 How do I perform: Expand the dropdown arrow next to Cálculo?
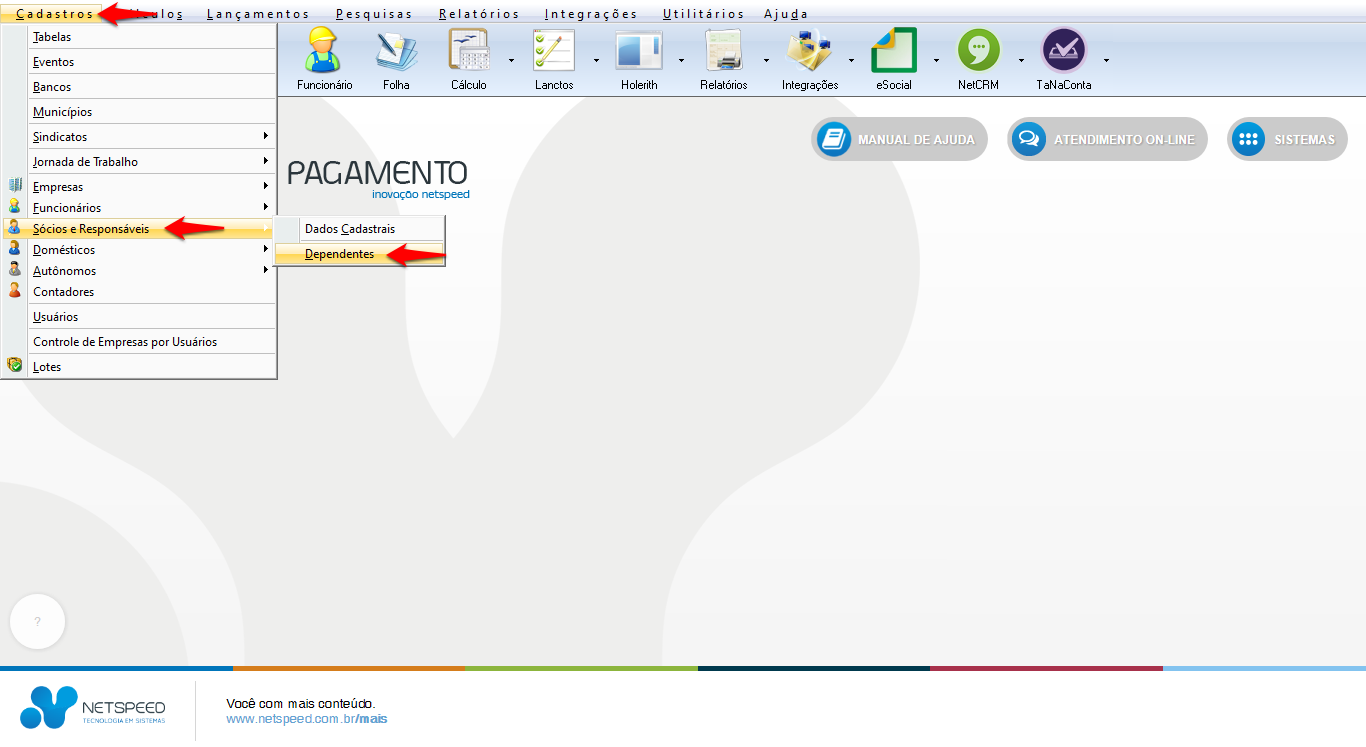(511, 60)
